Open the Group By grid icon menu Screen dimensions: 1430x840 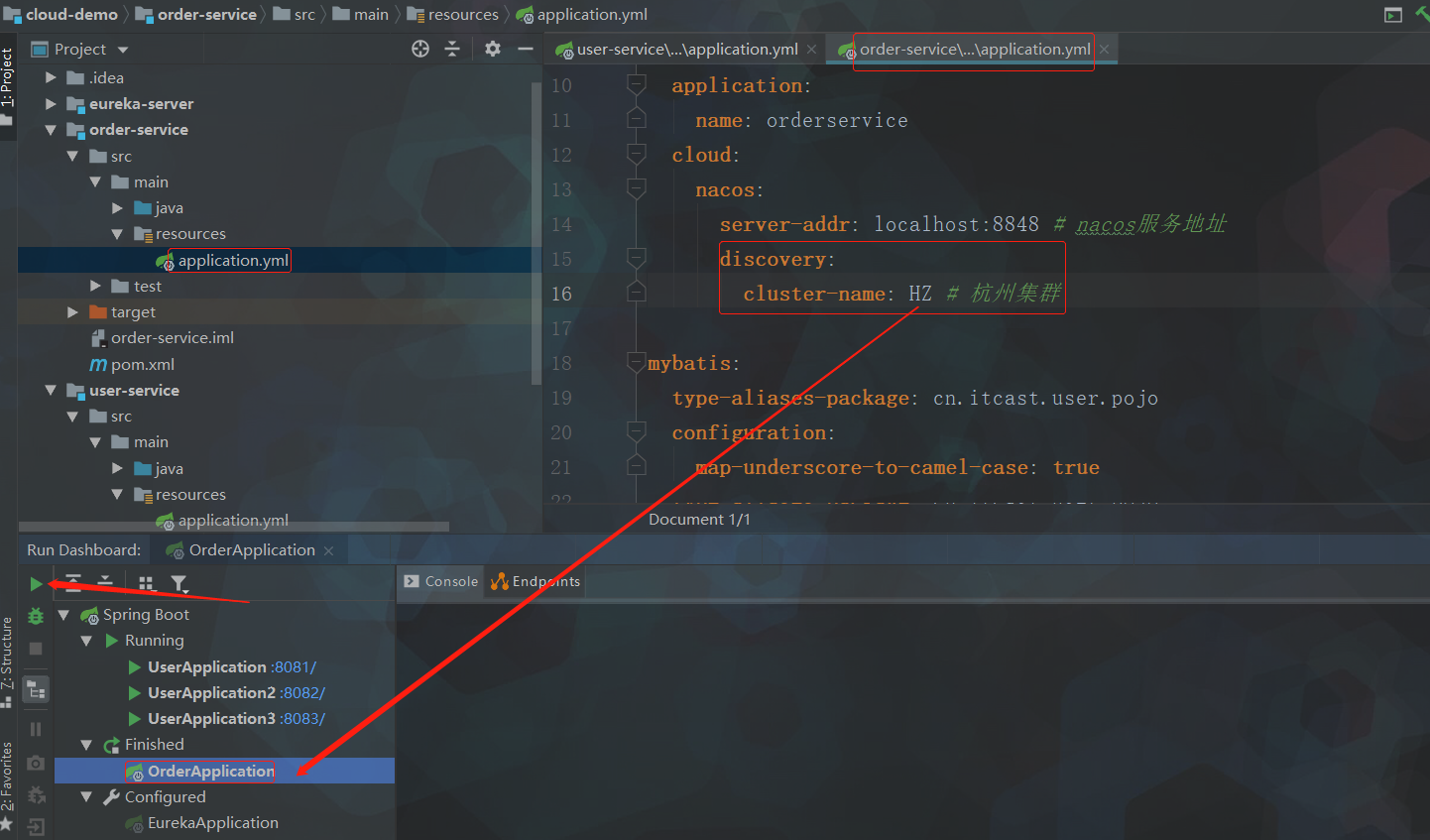tap(147, 583)
